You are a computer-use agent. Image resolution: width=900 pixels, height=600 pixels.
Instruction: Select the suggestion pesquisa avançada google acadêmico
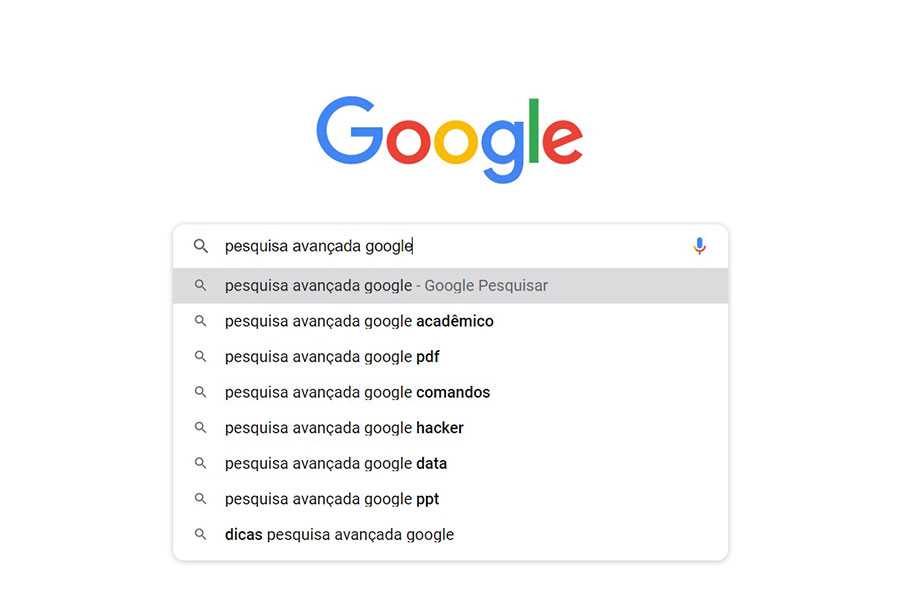(x=358, y=321)
